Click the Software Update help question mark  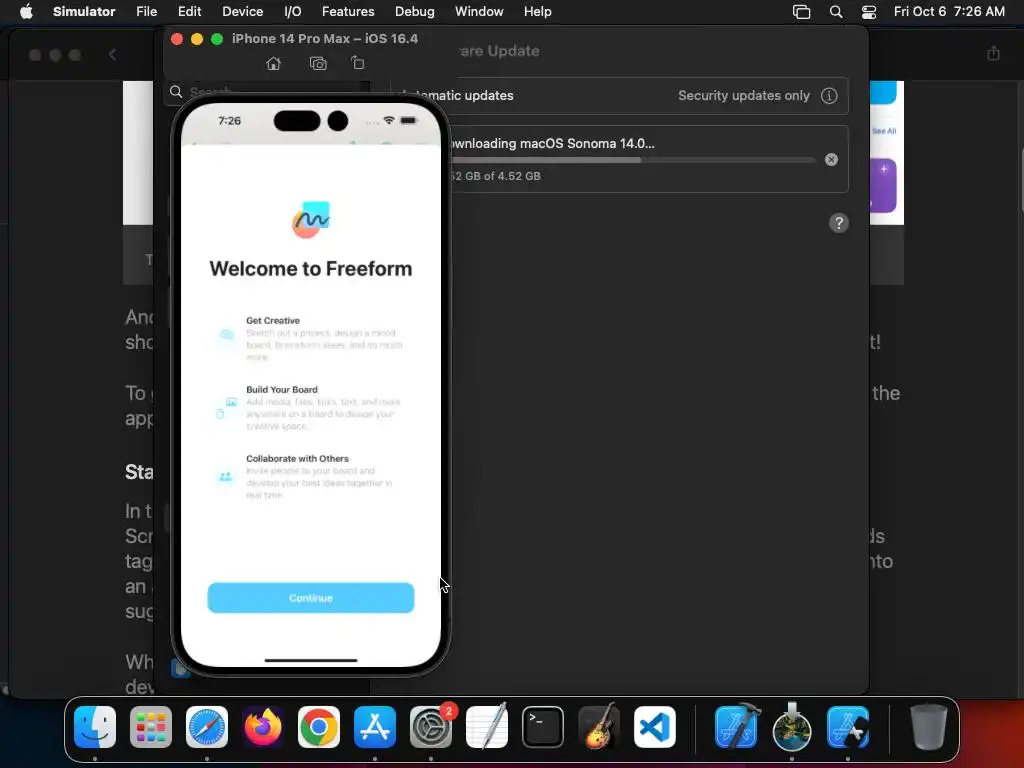[839, 223]
